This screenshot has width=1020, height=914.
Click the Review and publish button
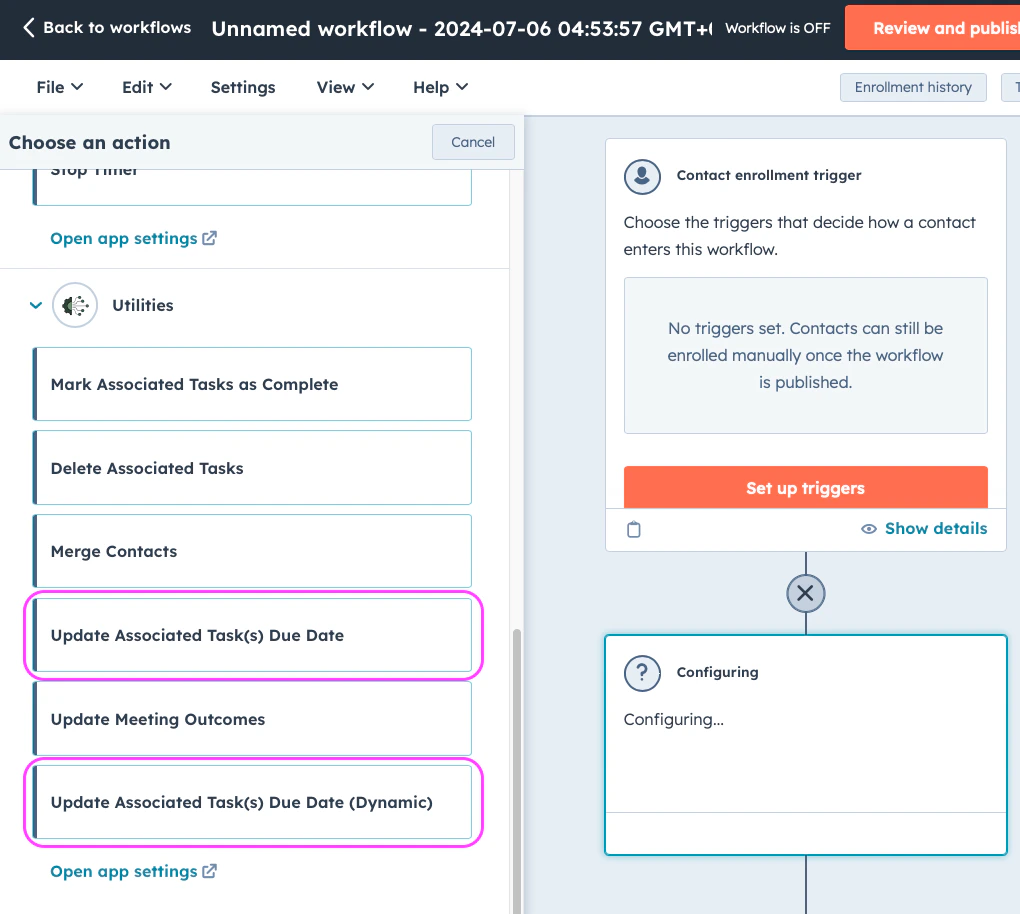[x=946, y=28]
